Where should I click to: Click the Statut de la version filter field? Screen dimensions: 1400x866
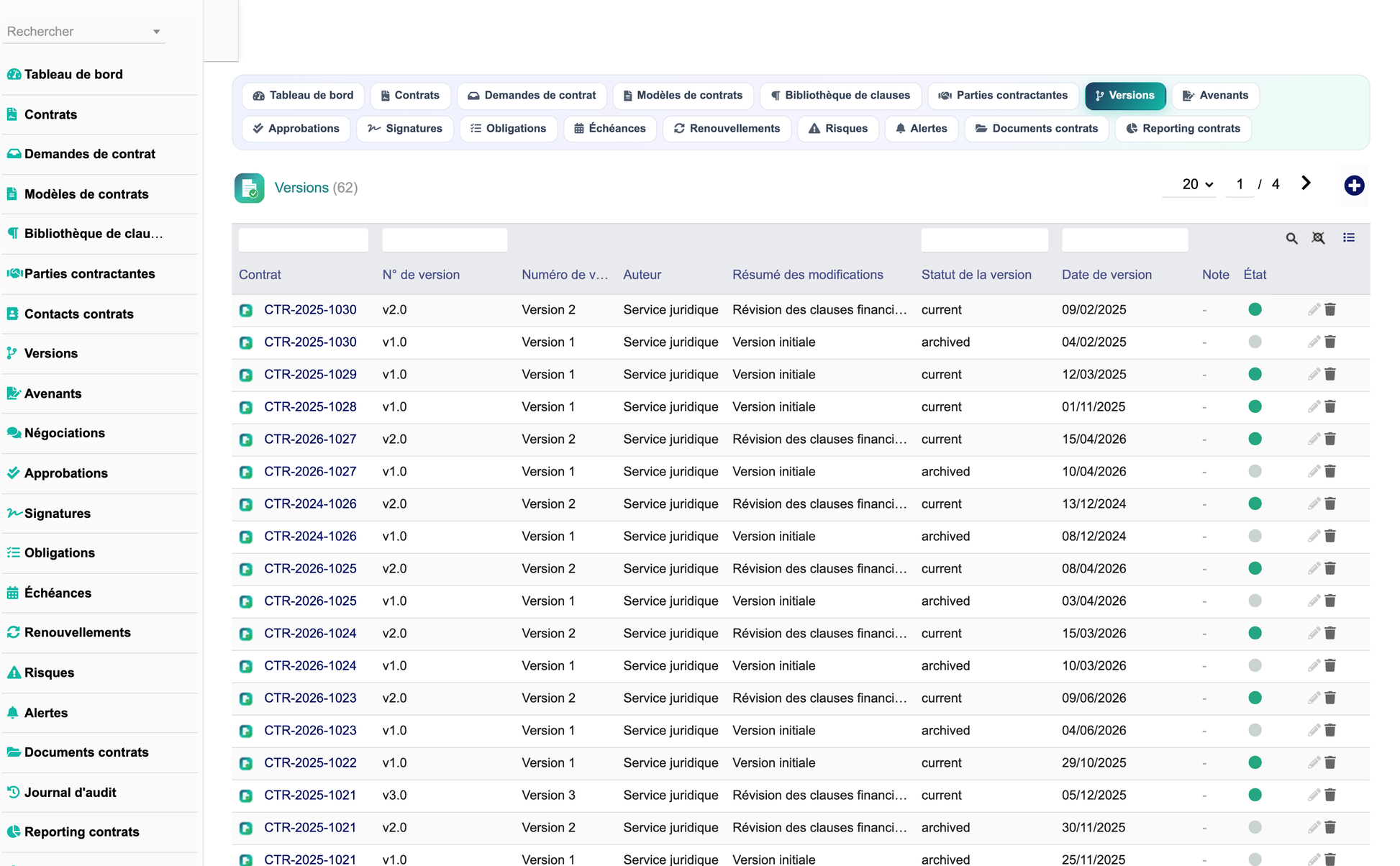click(984, 240)
